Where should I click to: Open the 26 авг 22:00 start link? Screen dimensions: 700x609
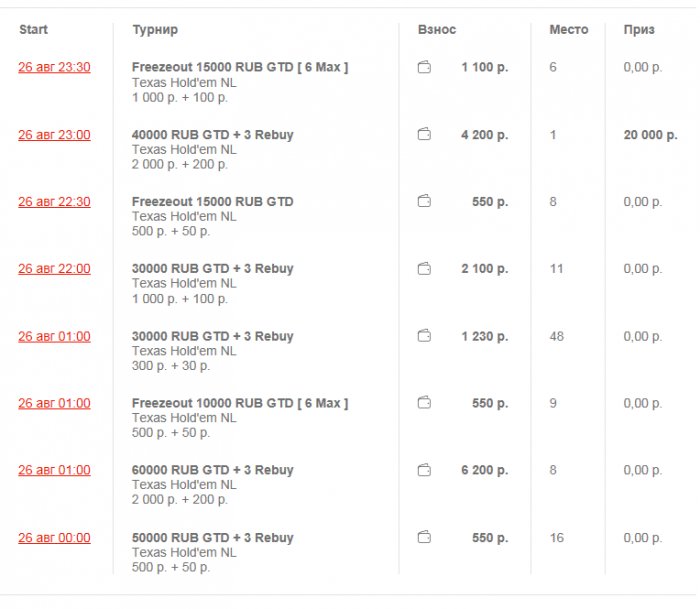[54, 269]
